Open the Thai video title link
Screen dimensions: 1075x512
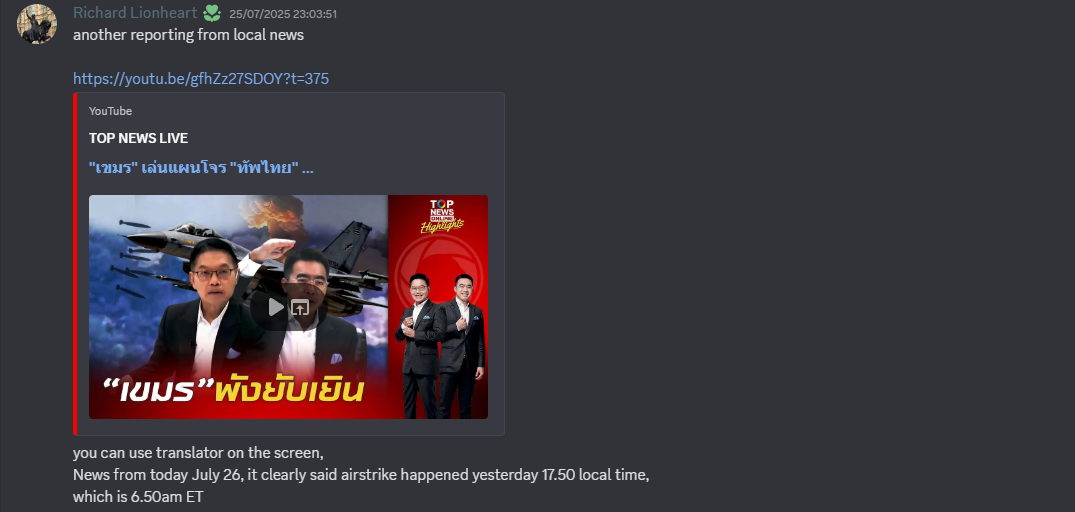pyautogui.click(x=202, y=167)
